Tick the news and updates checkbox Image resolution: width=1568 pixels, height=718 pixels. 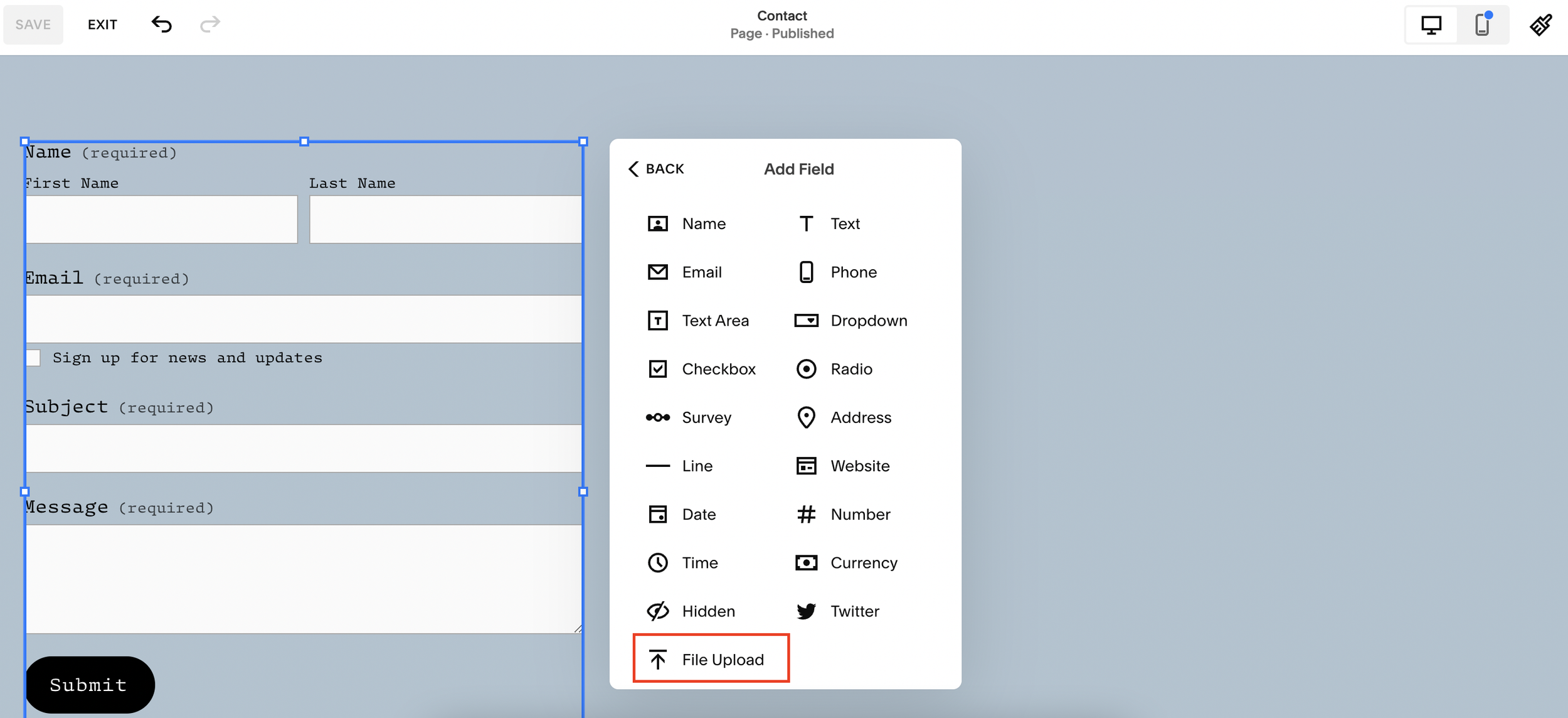33,358
